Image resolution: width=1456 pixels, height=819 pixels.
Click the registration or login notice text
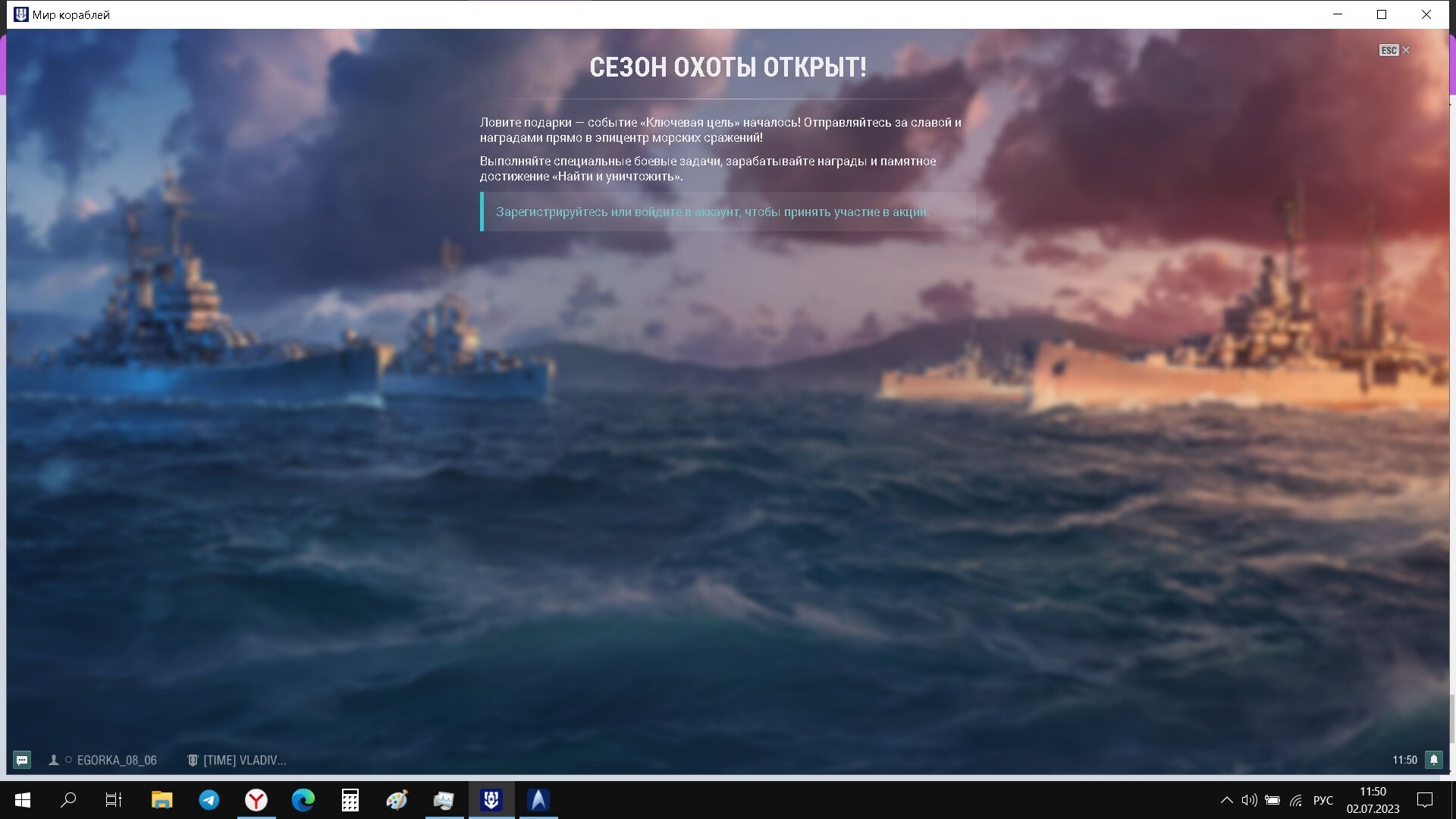tap(712, 212)
